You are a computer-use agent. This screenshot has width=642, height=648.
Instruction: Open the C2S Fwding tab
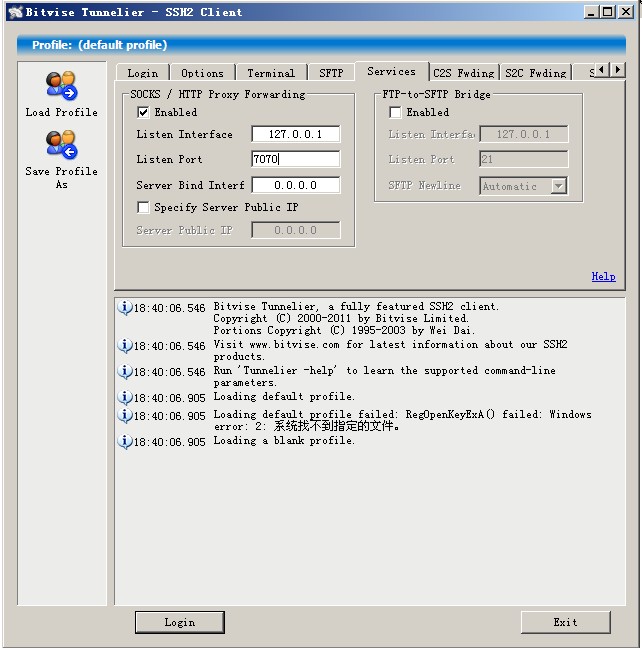(464, 73)
